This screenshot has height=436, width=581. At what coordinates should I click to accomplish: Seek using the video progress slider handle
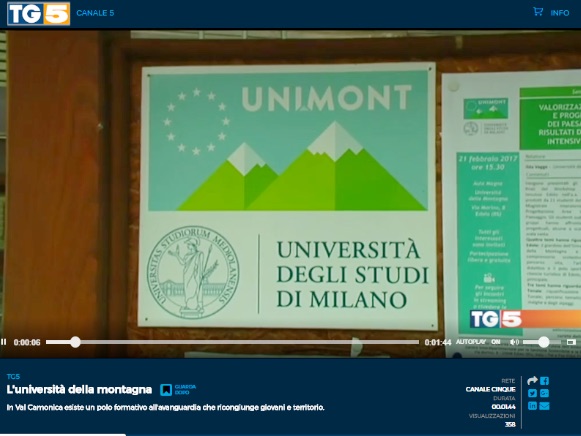tap(75, 342)
